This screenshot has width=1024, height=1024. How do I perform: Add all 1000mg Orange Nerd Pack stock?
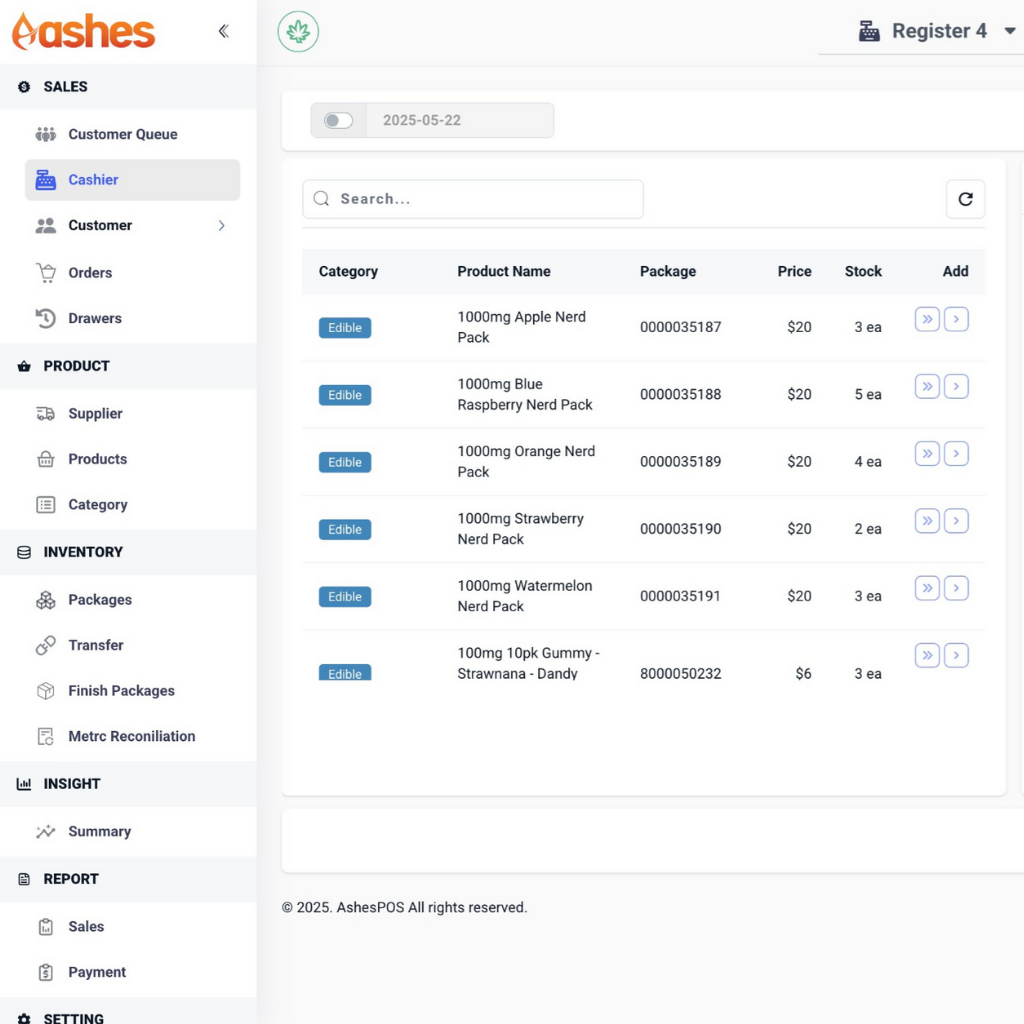tap(927, 454)
